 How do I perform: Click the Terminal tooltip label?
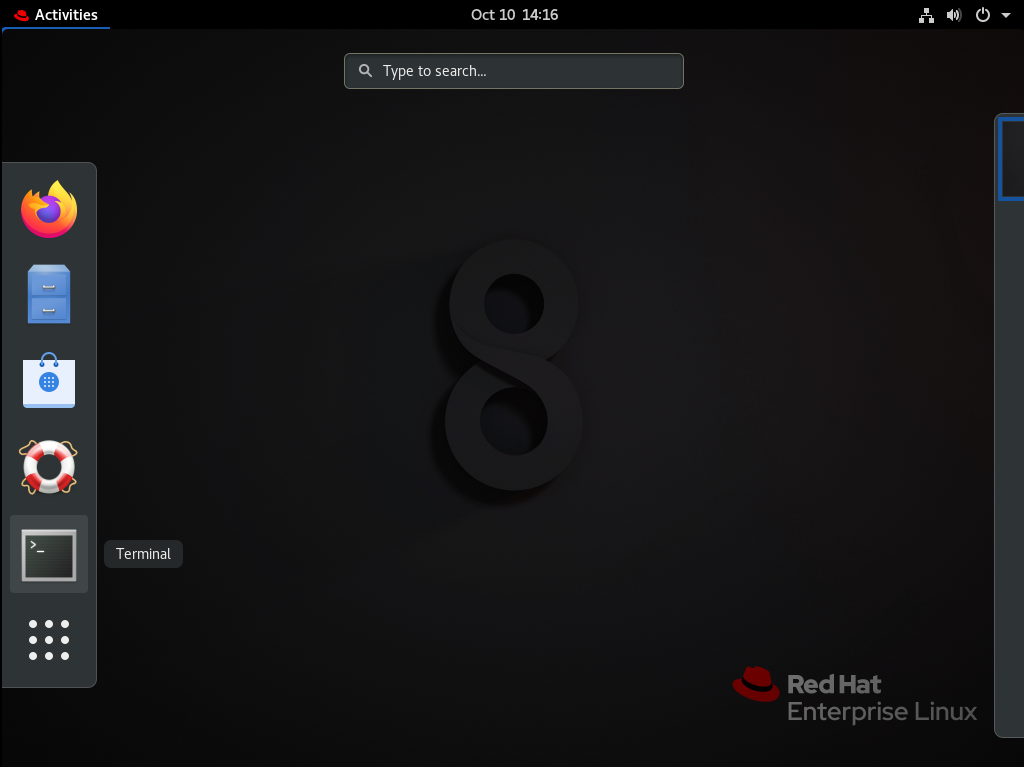pyautogui.click(x=143, y=554)
